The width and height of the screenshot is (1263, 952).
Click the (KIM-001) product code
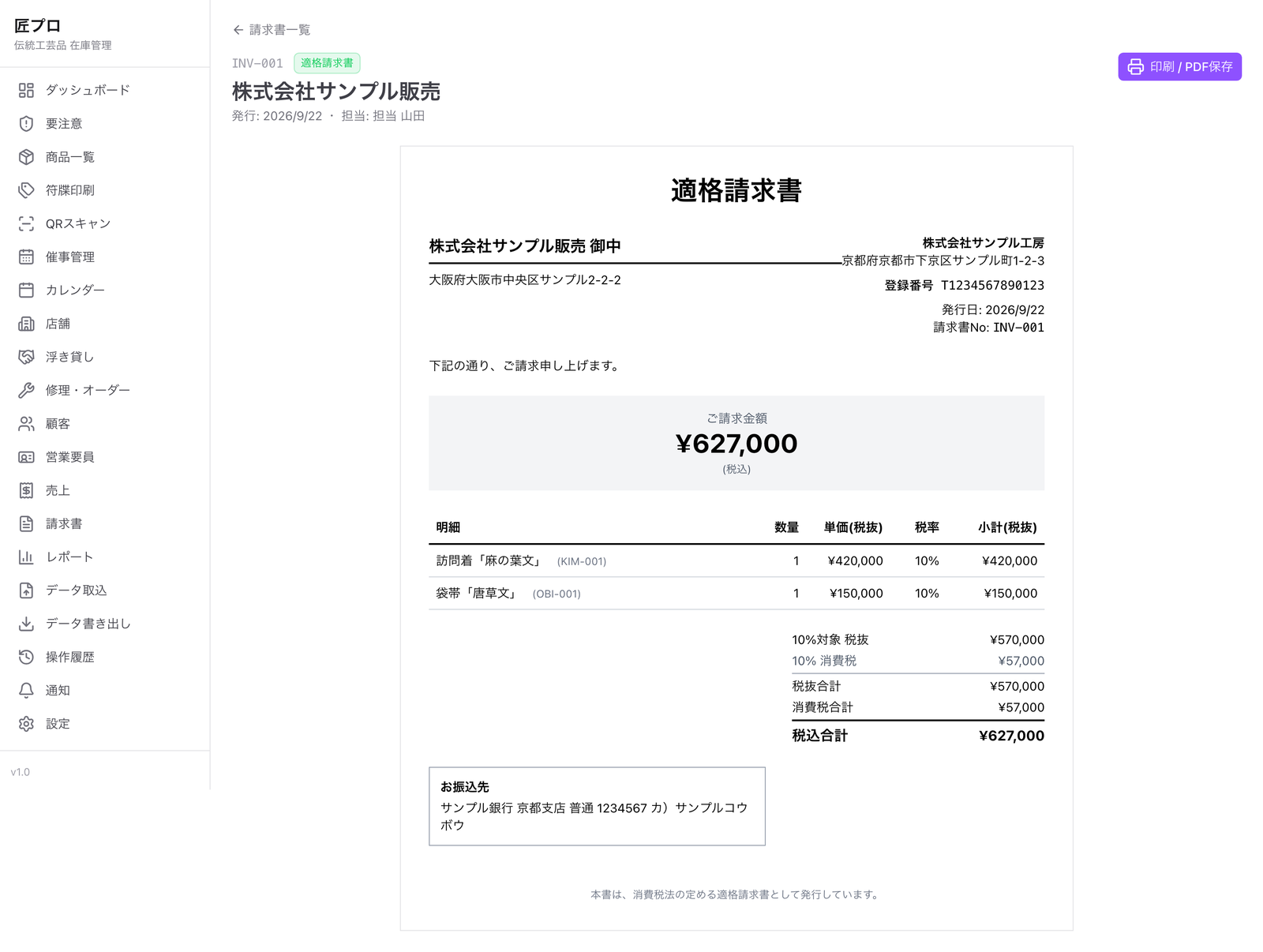pyautogui.click(x=582, y=562)
